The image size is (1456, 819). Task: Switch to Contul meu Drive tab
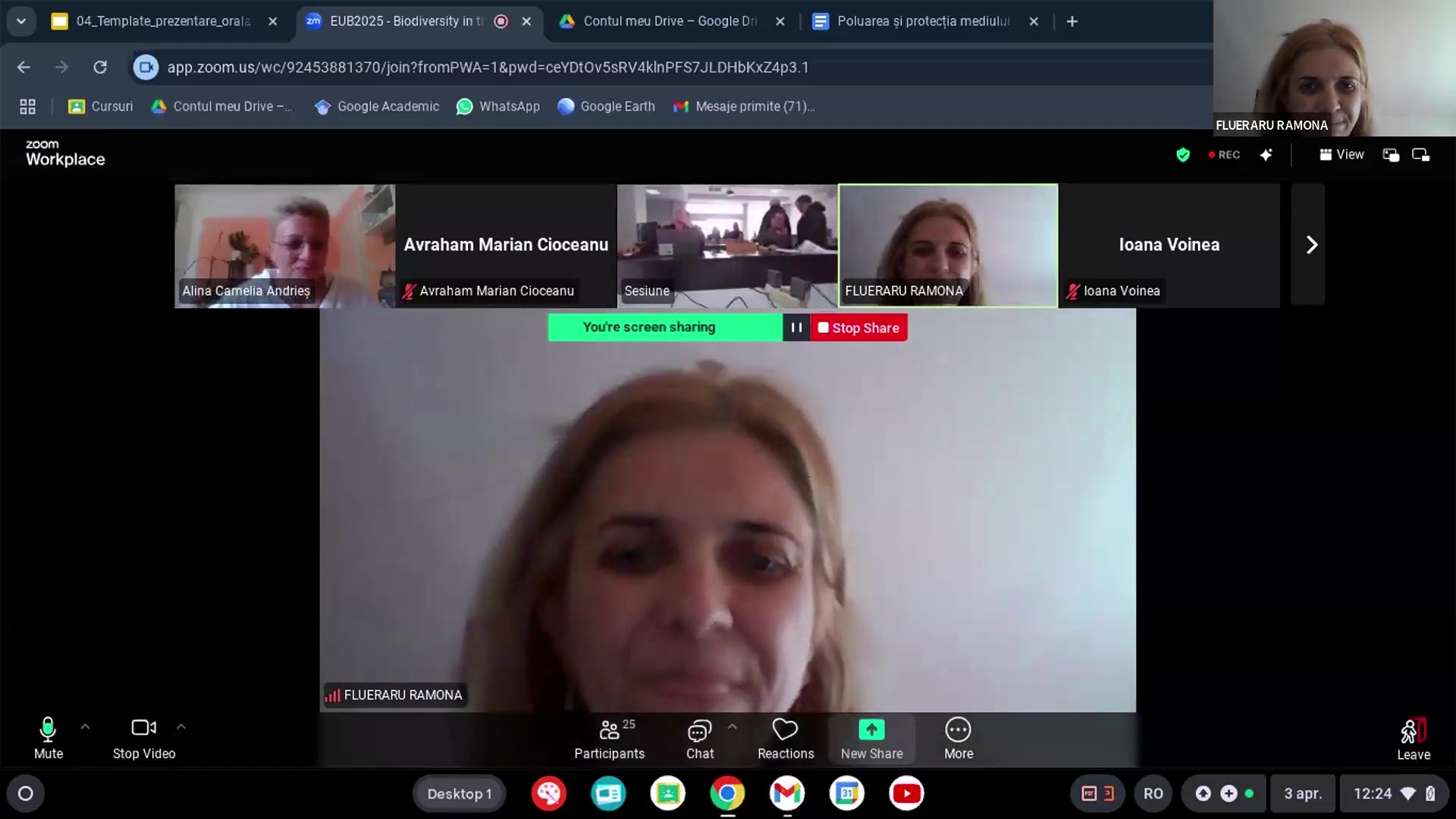669,21
